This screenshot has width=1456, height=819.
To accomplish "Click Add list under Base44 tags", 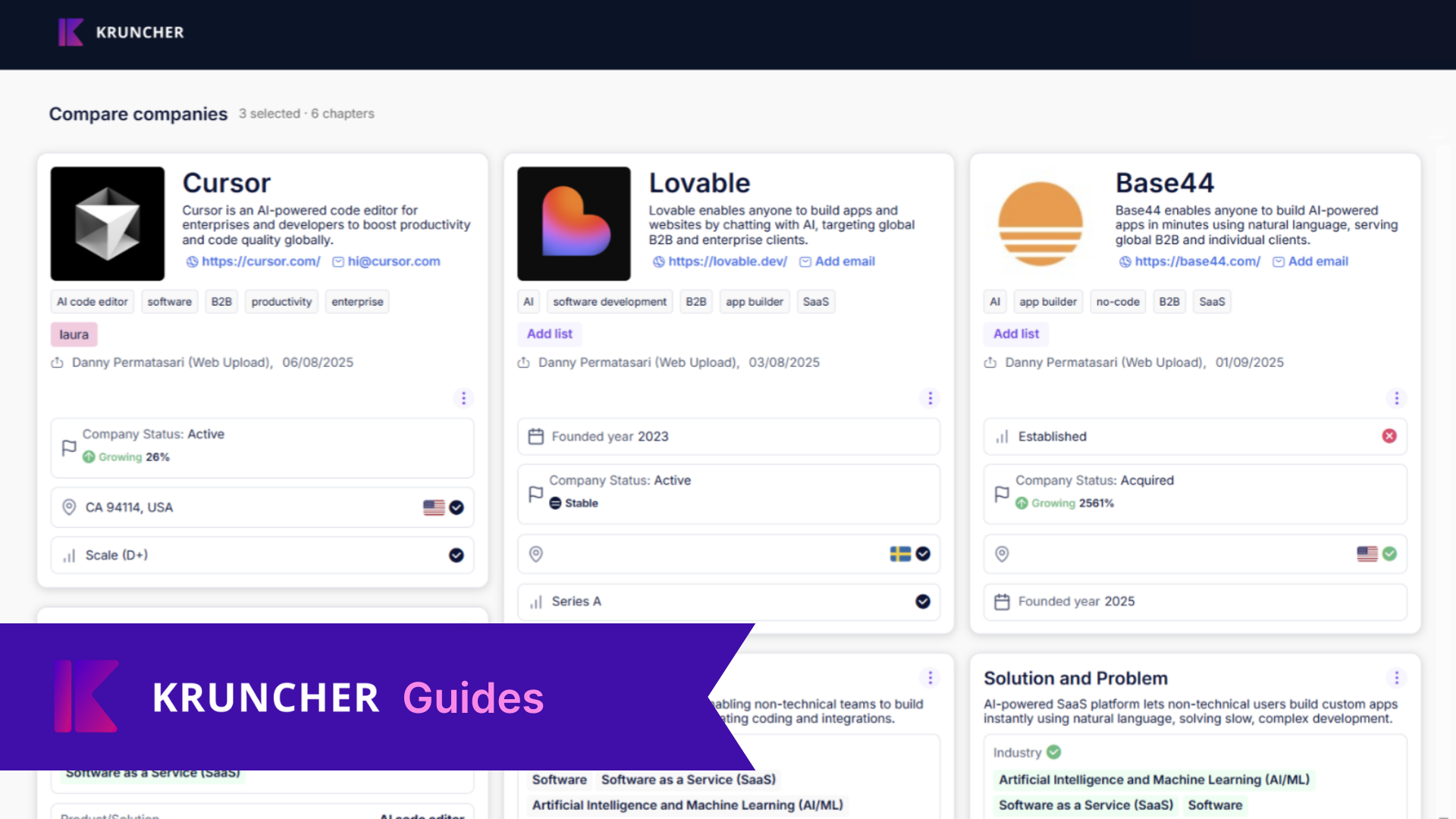I will coord(1015,334).
